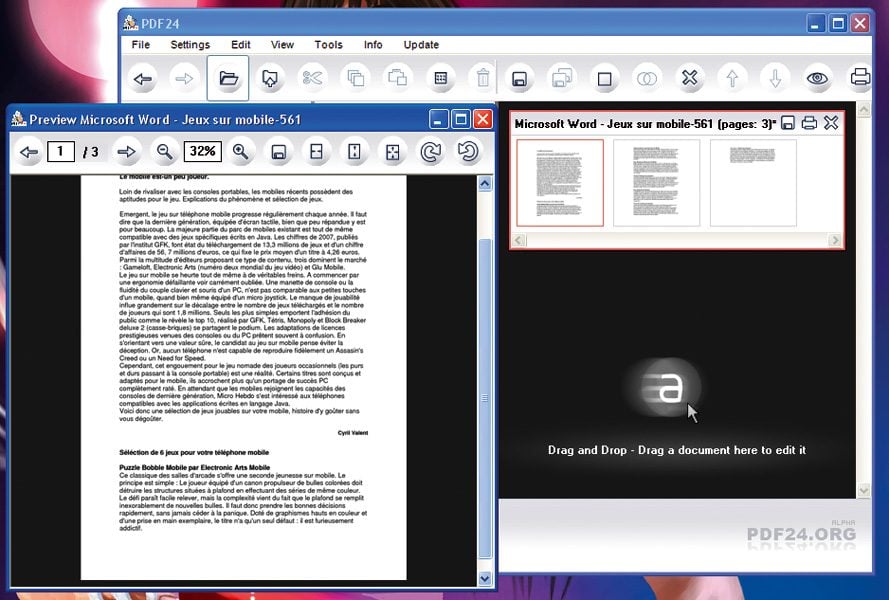Image resolution: width=889 pixels, height=600 pixels.
Task: Close the Jeux sur mobile-561 document panel
Action: [831, 123]
